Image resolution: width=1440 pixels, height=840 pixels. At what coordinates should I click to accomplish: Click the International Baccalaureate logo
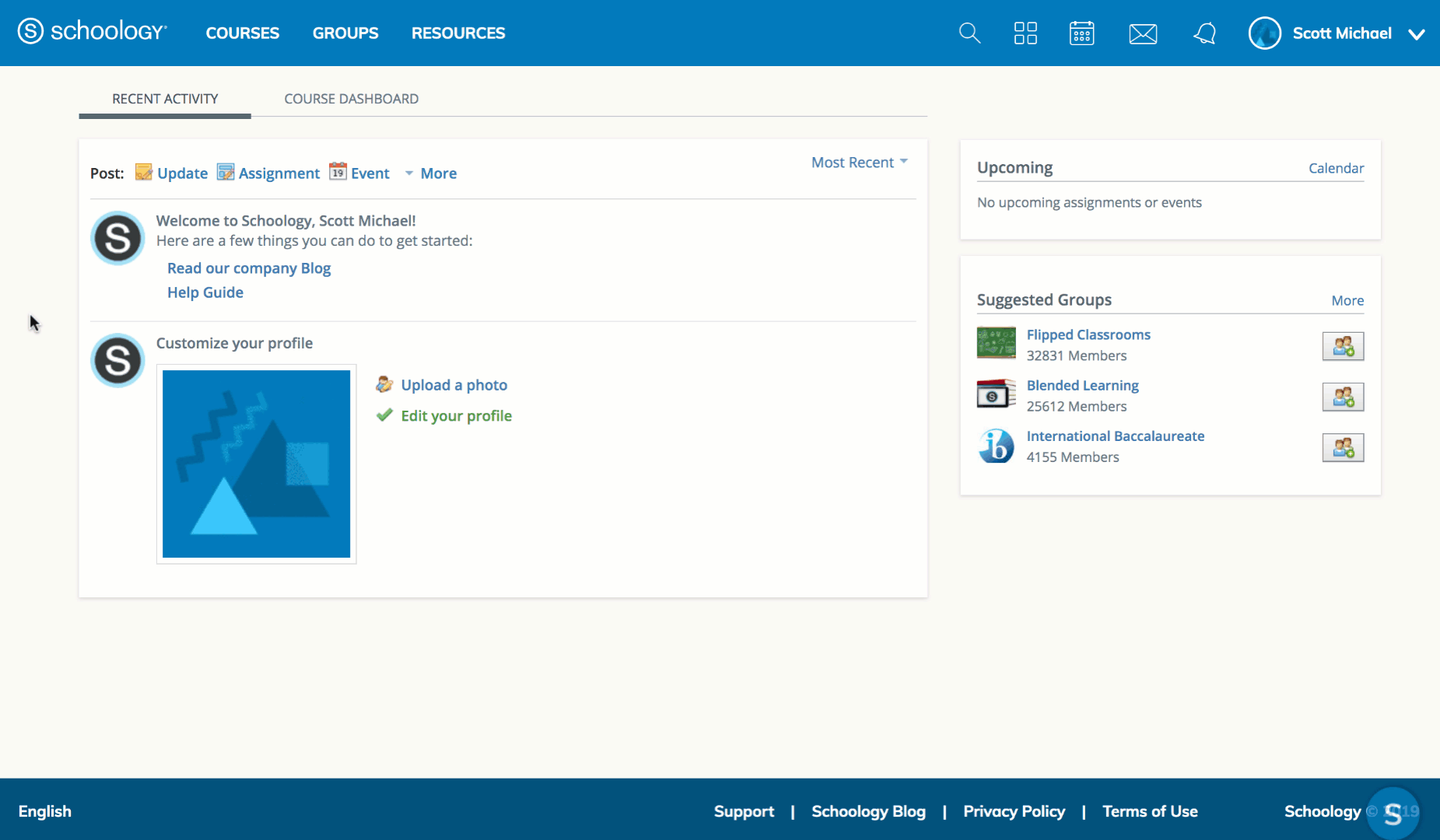pos(996,446)
